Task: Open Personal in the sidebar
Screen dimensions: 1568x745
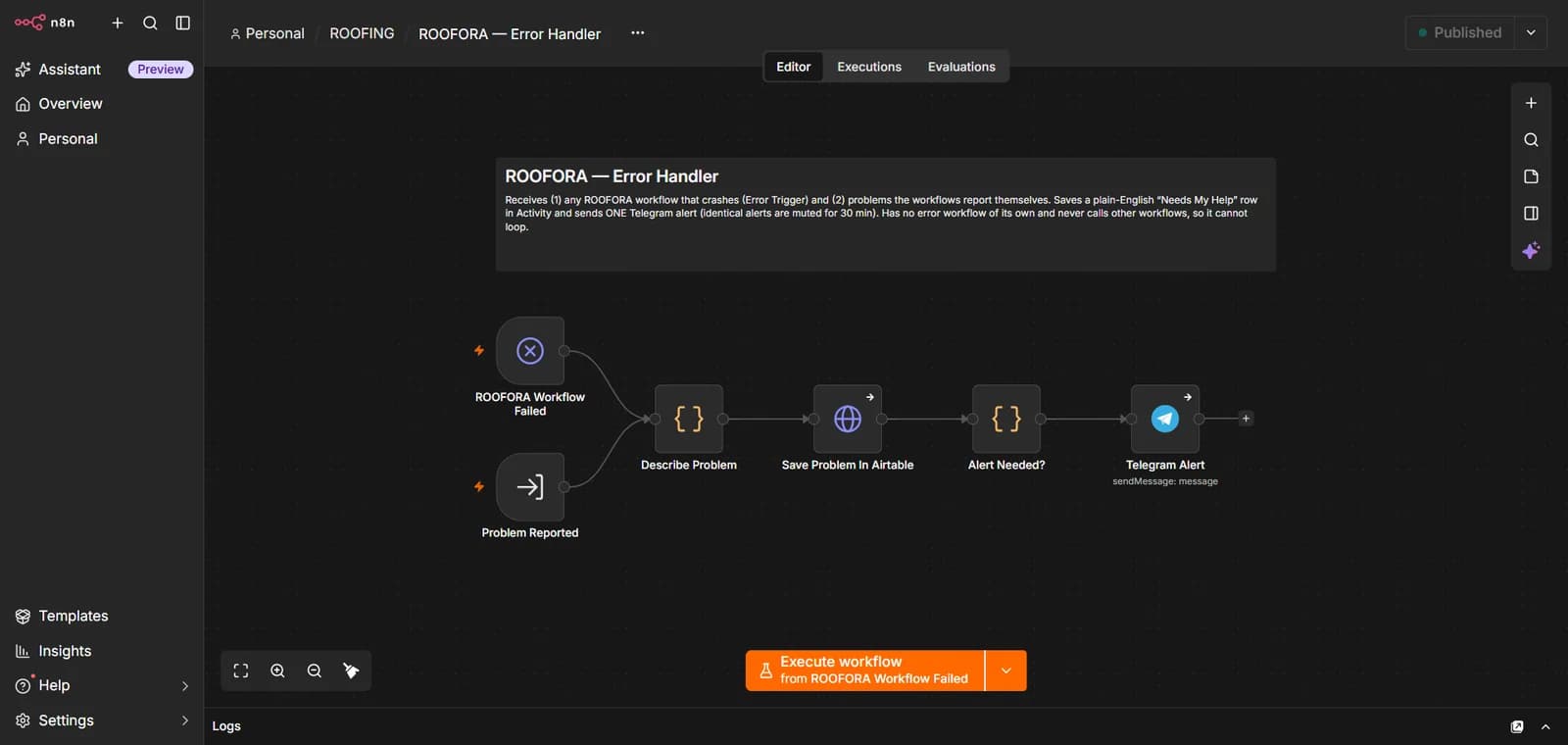Action: click(102, 139)
